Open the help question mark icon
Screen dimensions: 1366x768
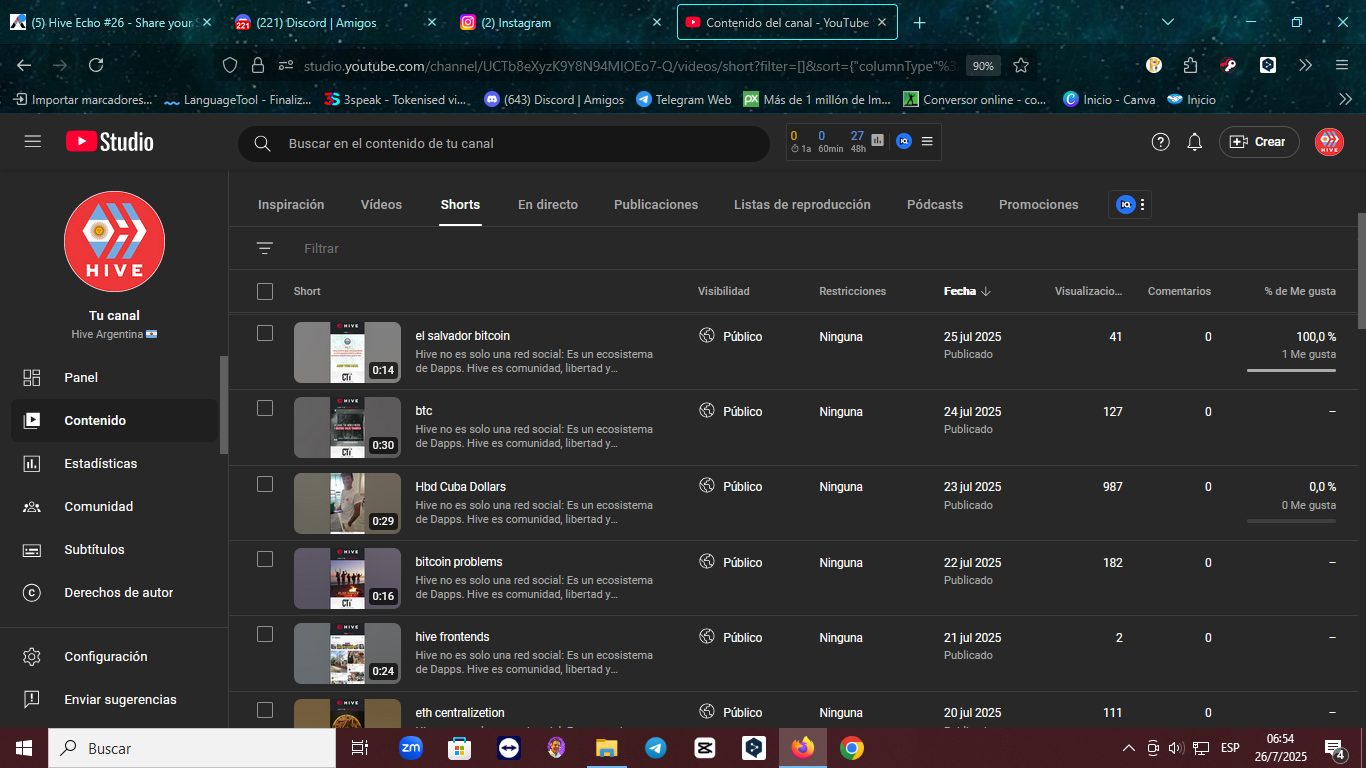(1160, 142)
